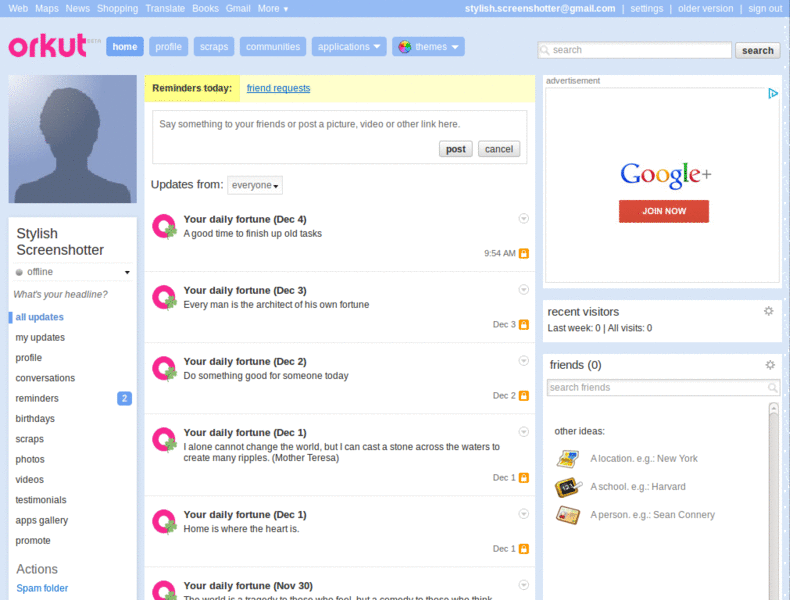The image size is (800, 600).
Task: Select my updates in the sidebar
Action: tap(40, 338)
